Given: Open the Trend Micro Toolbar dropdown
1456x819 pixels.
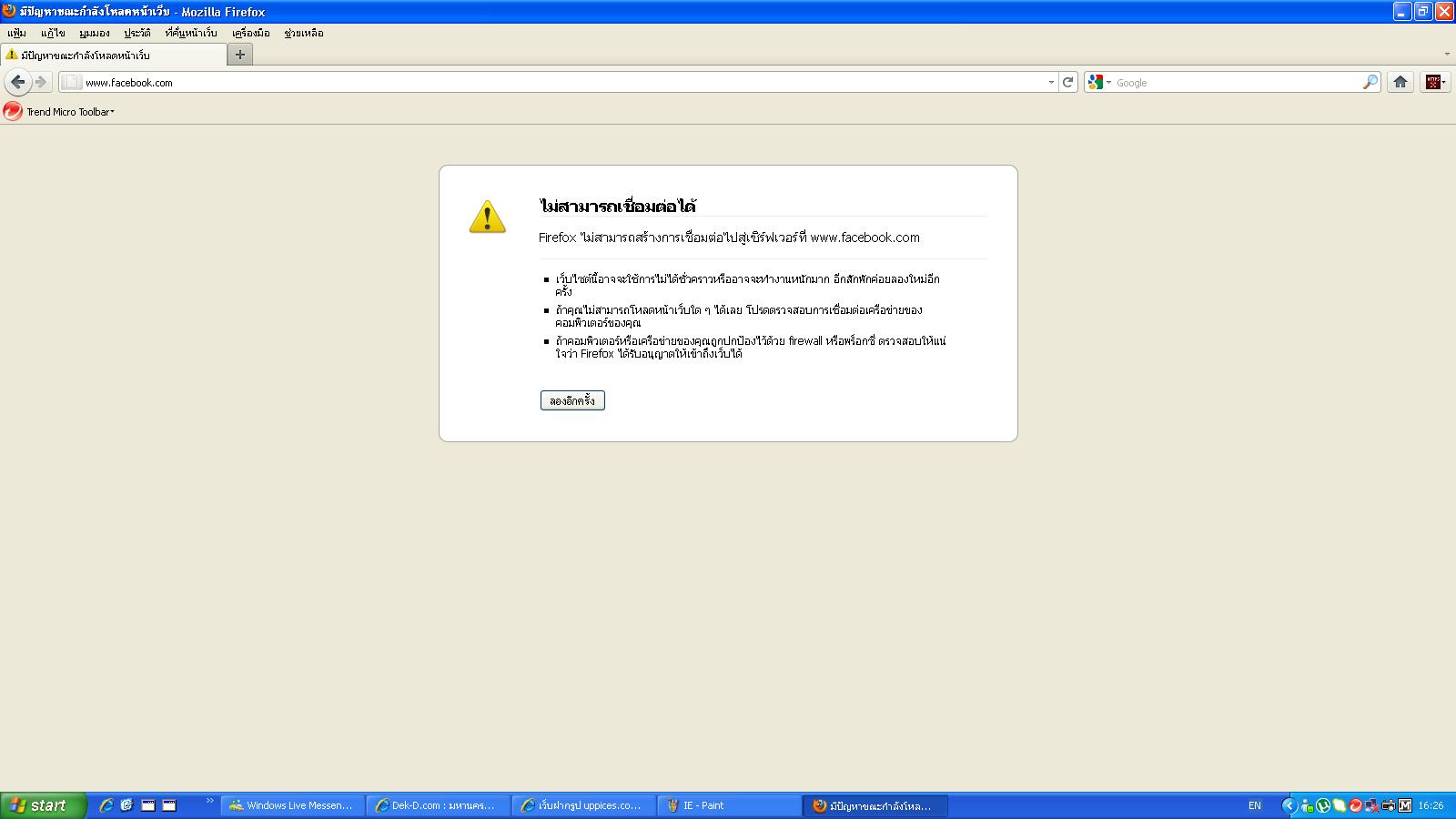Looking at the screenshot, I should pos(70,112).
